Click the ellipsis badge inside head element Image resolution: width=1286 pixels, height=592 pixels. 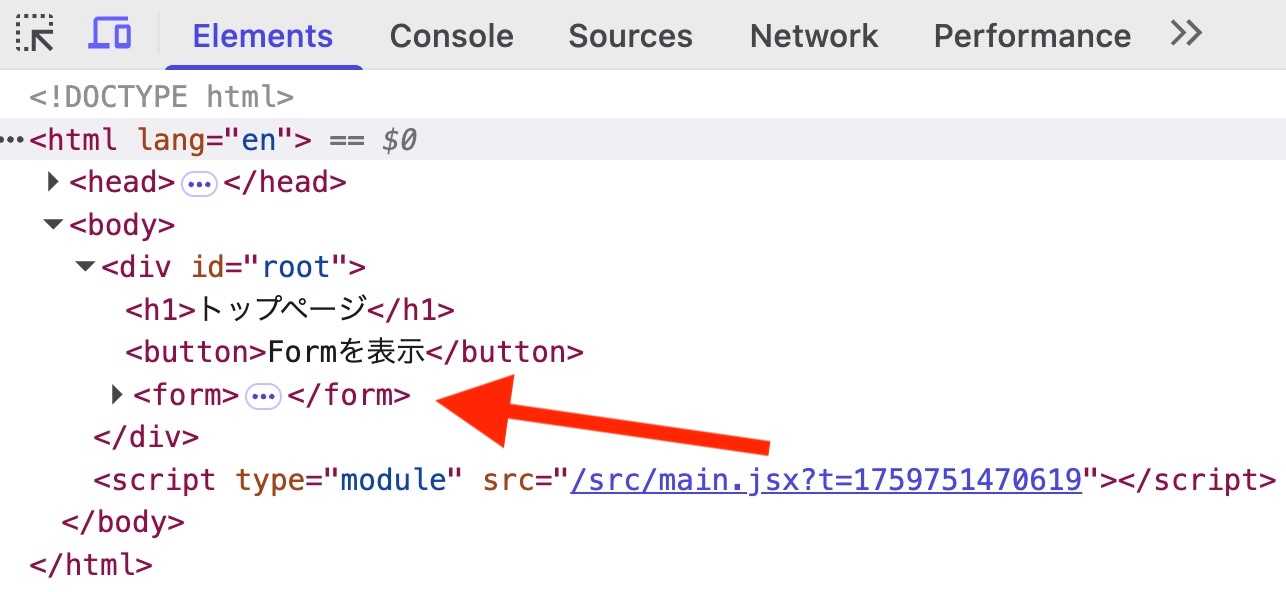point(200,184)
